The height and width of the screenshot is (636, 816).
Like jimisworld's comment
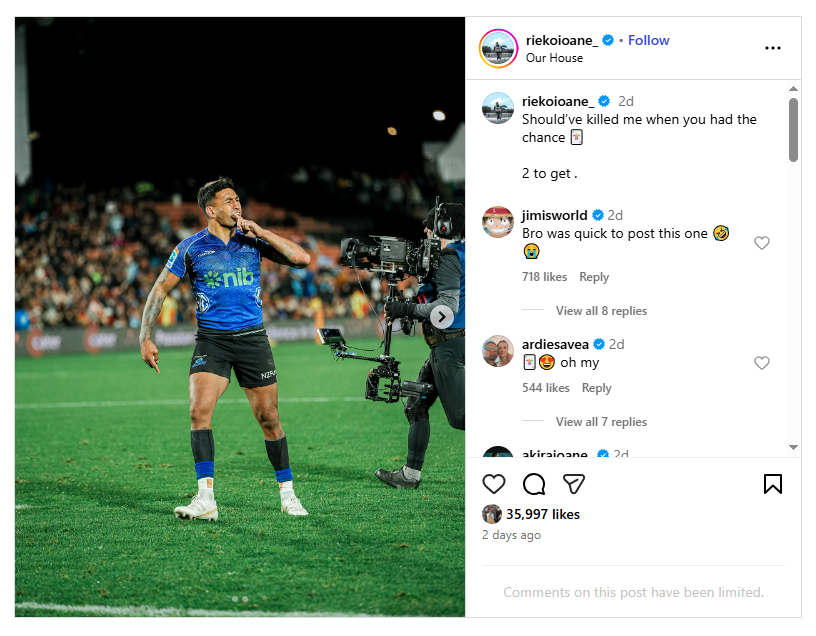pos(762,243)
